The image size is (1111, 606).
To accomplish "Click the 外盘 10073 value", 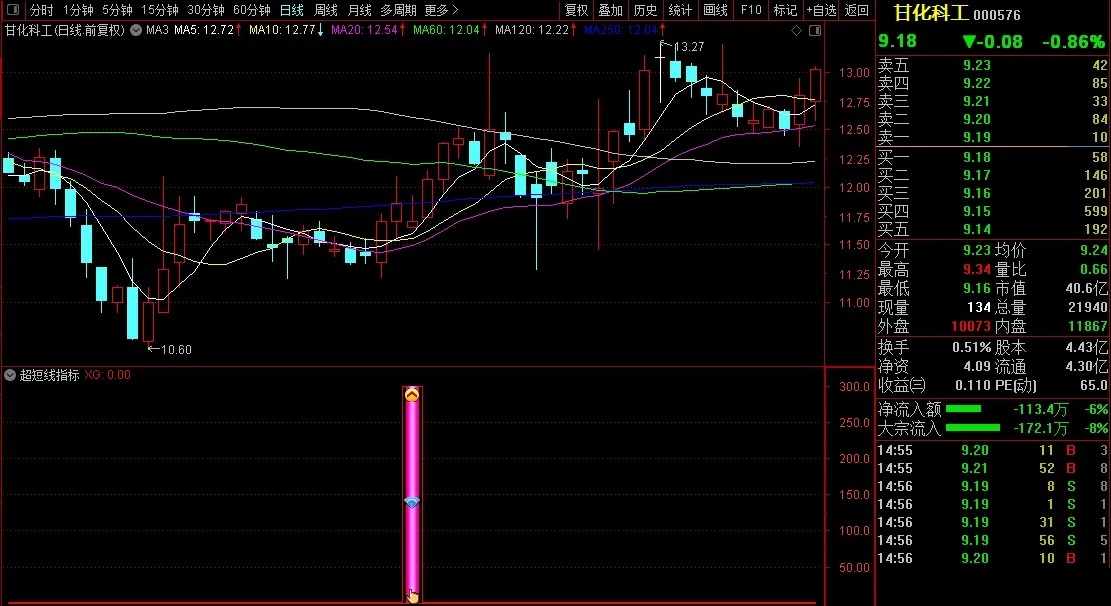I will tap(971, 326).
